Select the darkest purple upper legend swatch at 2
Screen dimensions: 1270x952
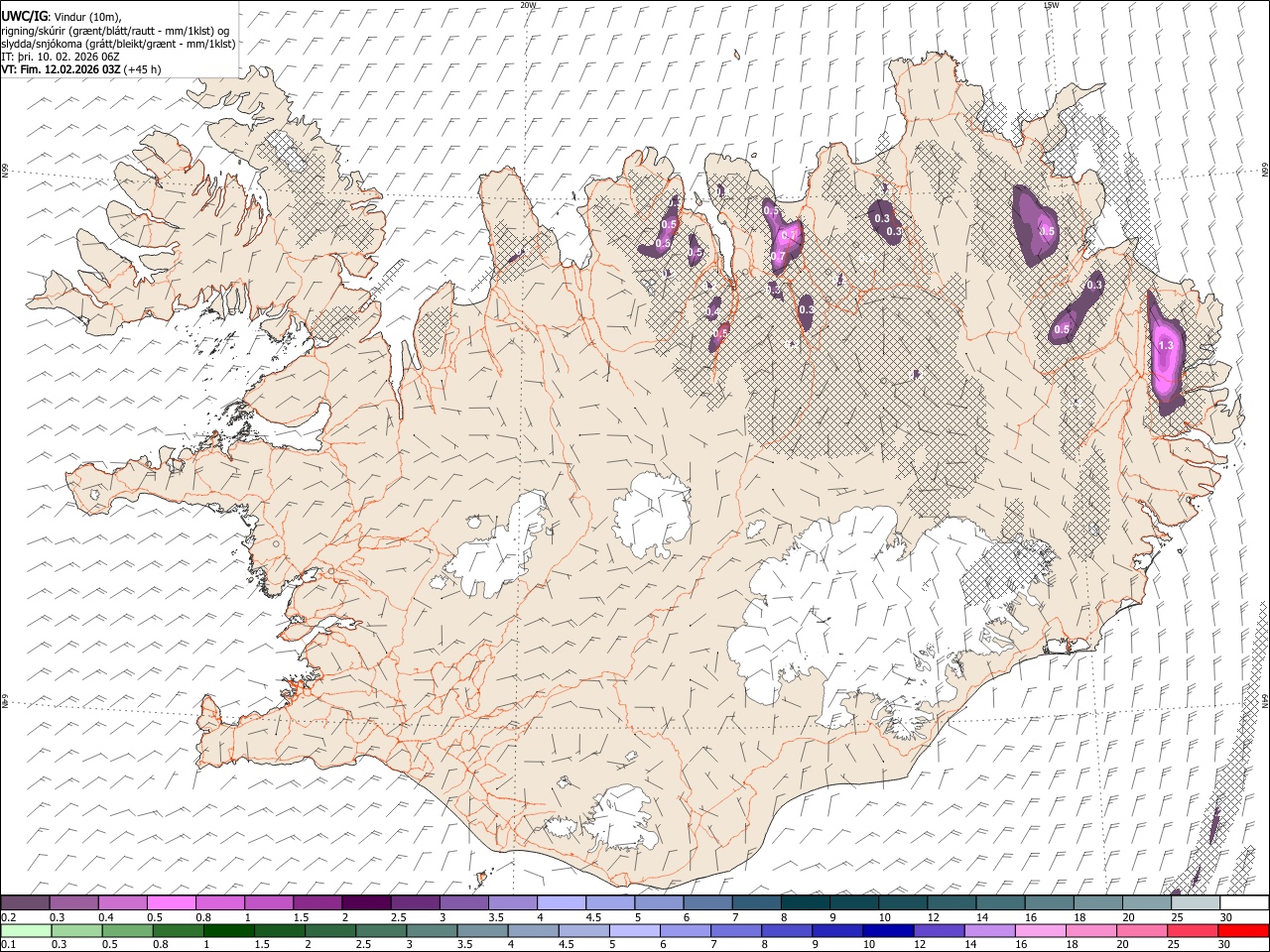tap(366, 903)
